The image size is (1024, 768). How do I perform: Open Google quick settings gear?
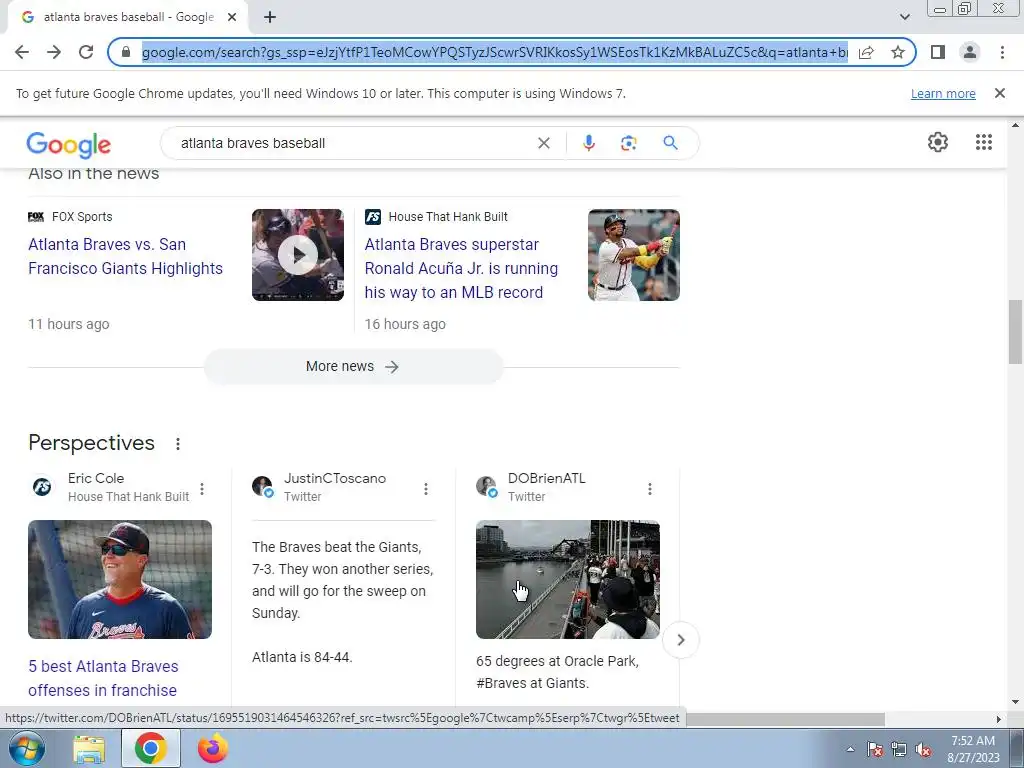tap(938, 142)
